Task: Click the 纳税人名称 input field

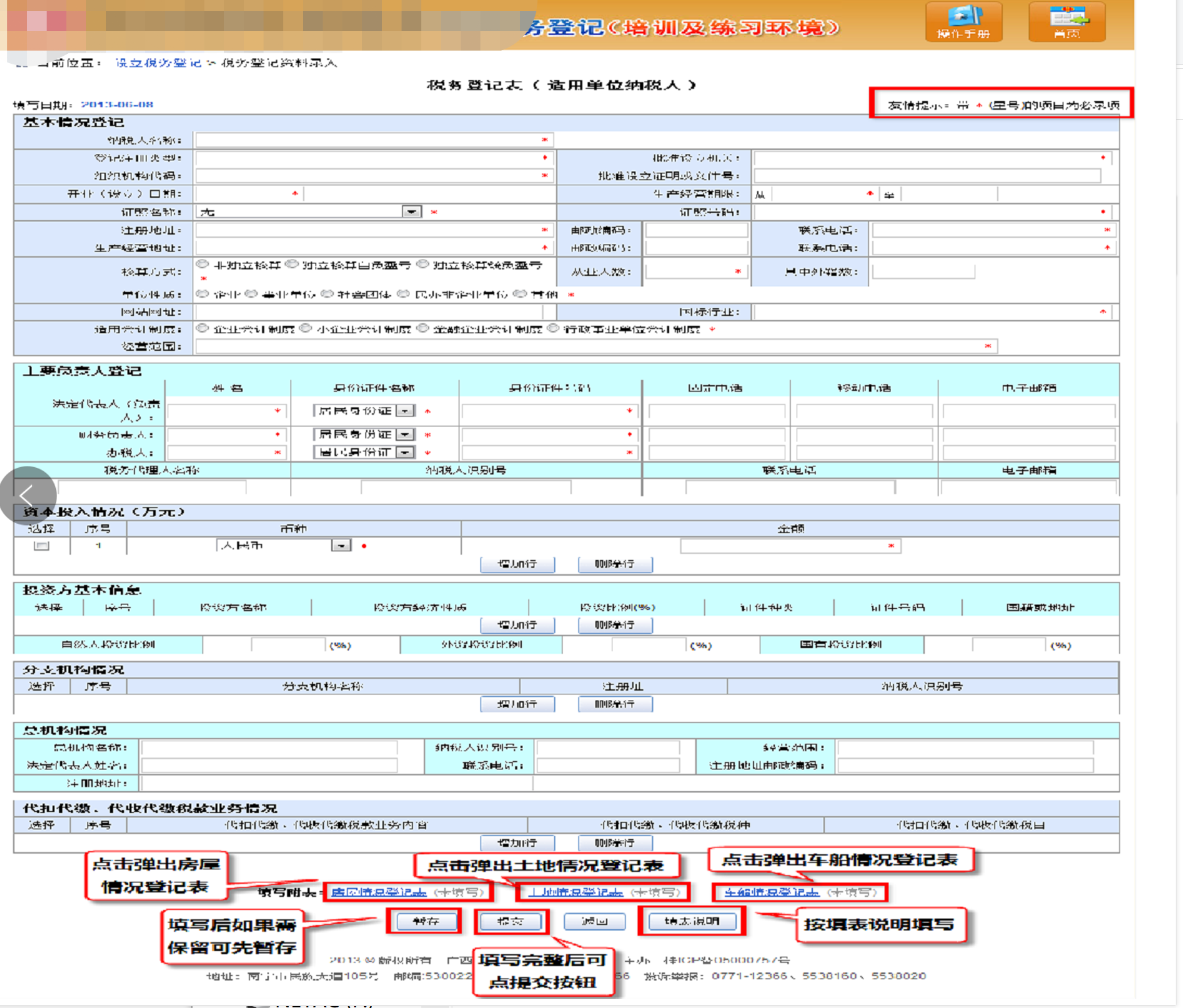Action: pyautogui.click(x=375, y=140)
